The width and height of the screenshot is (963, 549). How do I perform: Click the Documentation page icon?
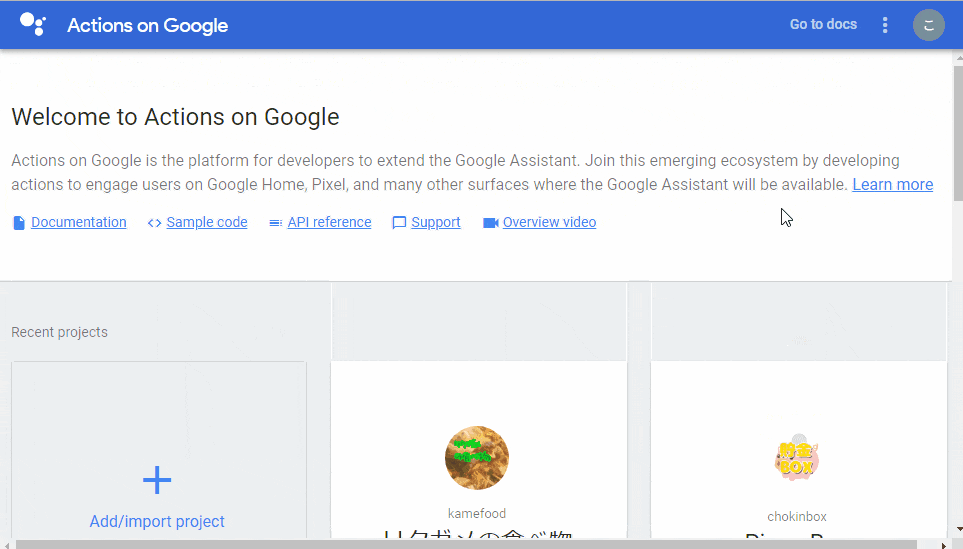pyautogui.click(x=19, y=223)
